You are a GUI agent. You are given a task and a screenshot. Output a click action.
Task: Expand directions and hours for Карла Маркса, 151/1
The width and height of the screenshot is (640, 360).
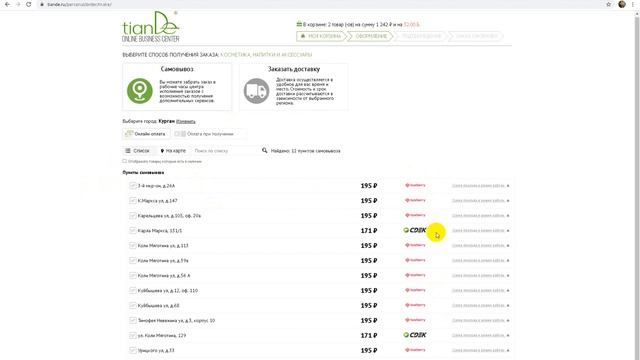click(480, 231)
